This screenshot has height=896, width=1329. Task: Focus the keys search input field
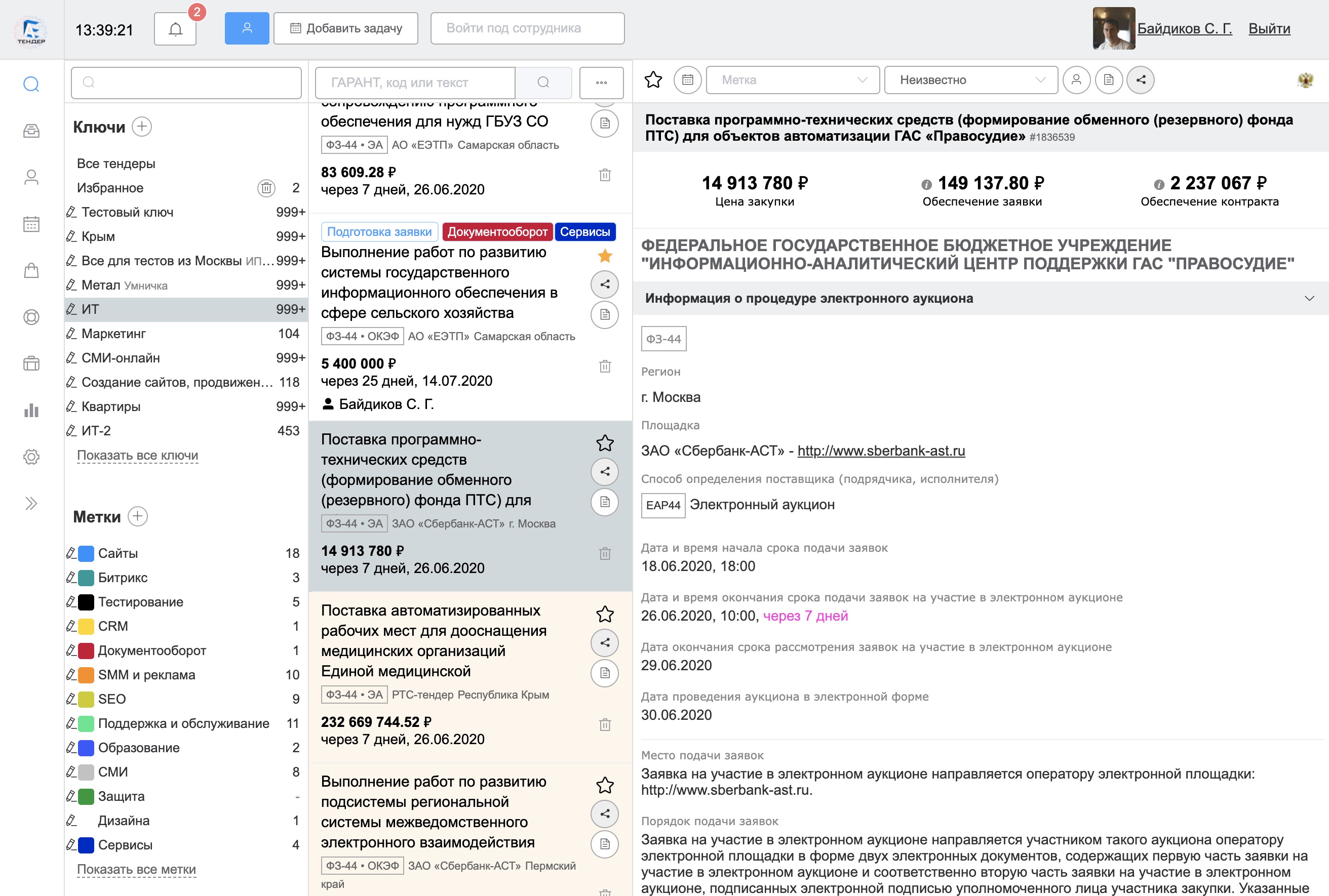(186, 83)
